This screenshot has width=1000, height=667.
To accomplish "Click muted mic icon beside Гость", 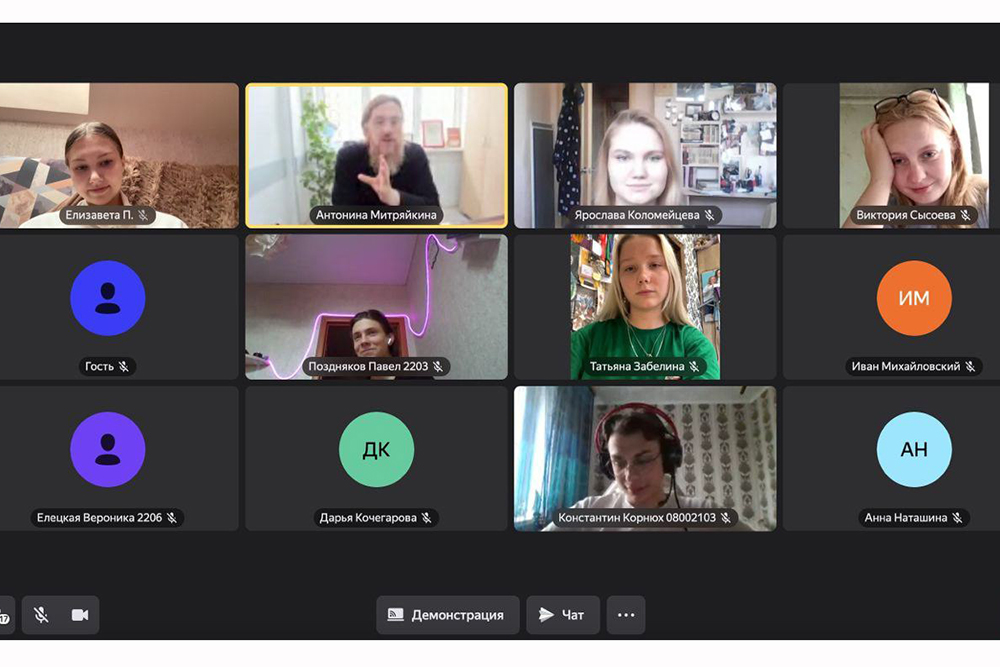I will click(x=124, y=366).
